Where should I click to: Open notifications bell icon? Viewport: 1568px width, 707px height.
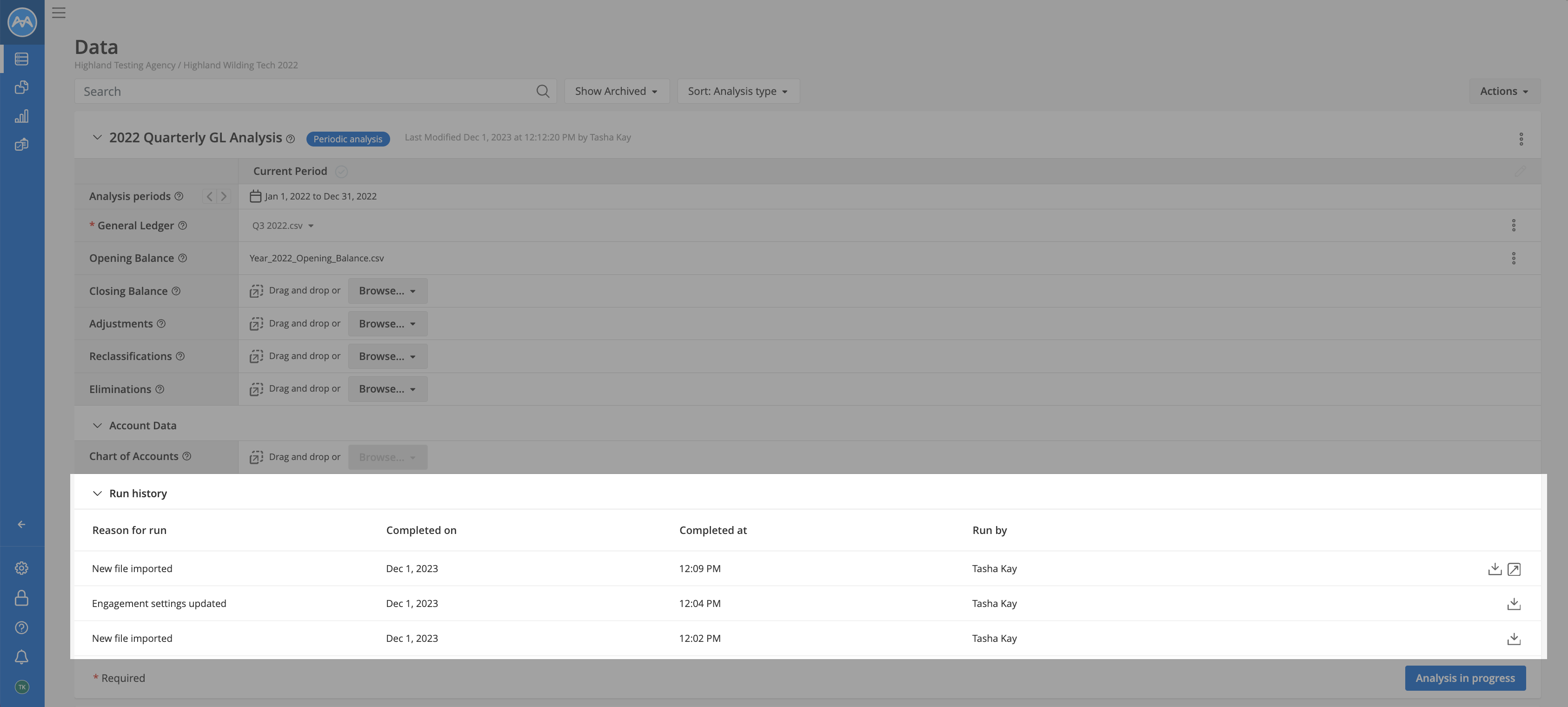(21, 657)
